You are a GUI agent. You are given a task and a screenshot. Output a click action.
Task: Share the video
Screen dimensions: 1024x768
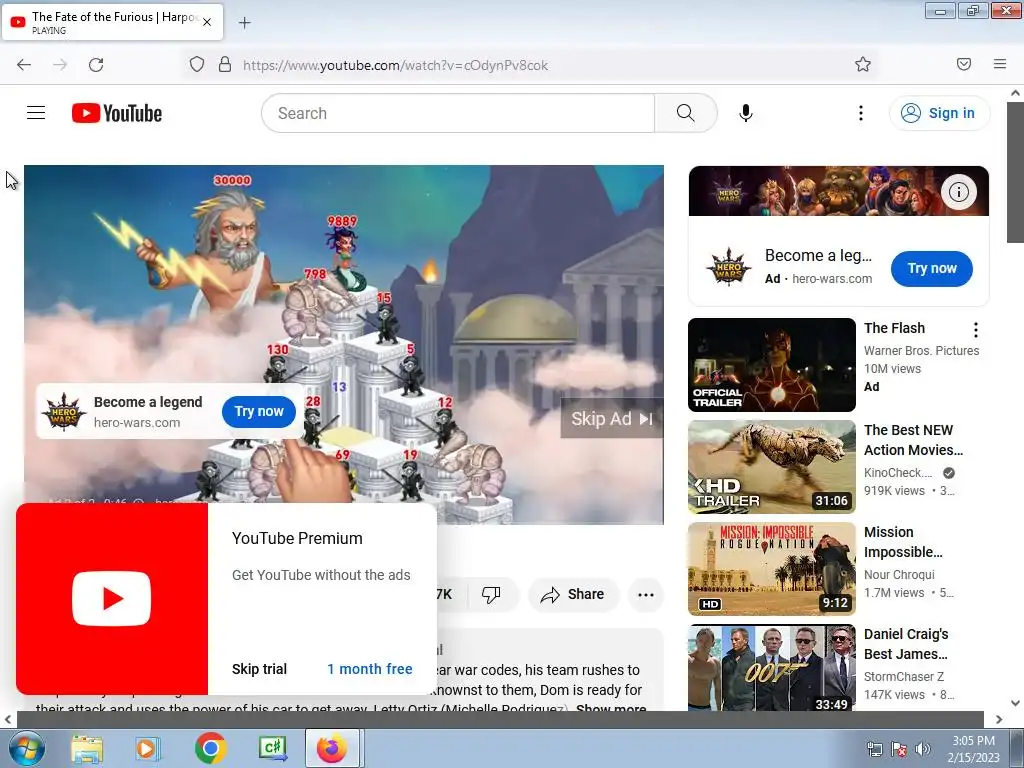tap(573, 594)
